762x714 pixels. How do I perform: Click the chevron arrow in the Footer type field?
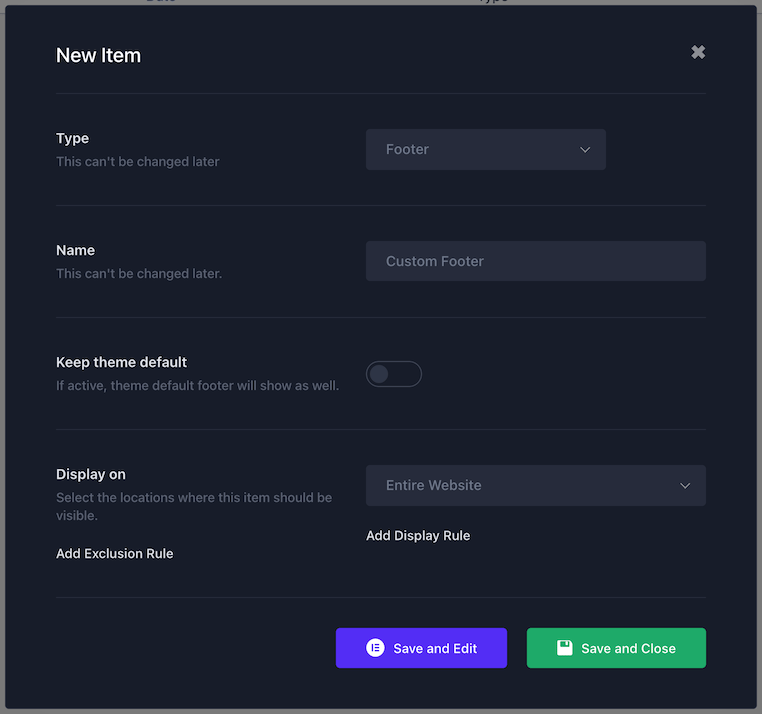[x=585, y=150]
